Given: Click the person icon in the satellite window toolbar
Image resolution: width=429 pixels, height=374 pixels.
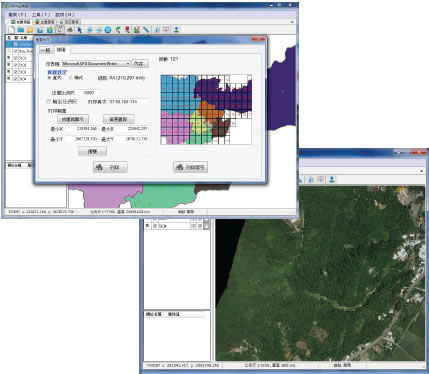Looking at the screenshot, I should click(332, 180).
